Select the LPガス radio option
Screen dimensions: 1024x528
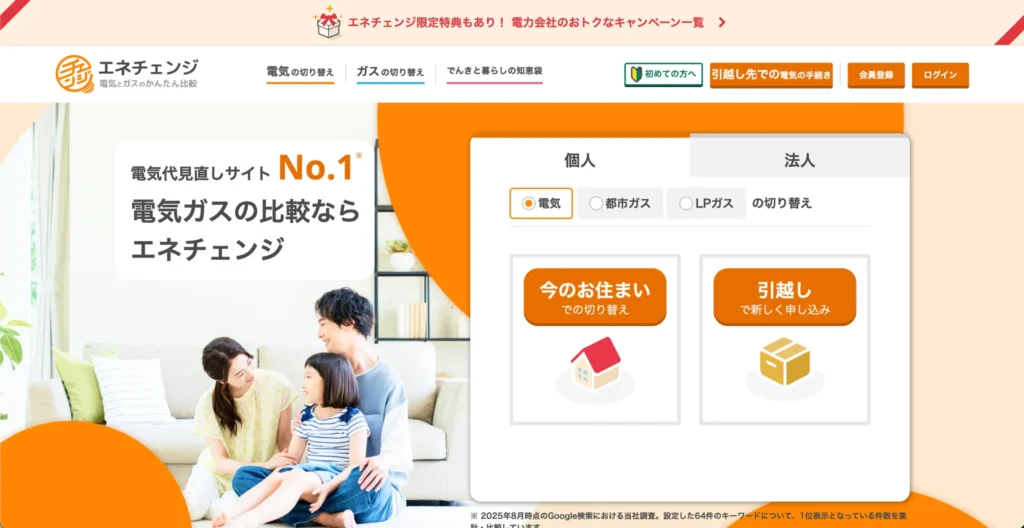pyautogui.click(x=706, y=203)
